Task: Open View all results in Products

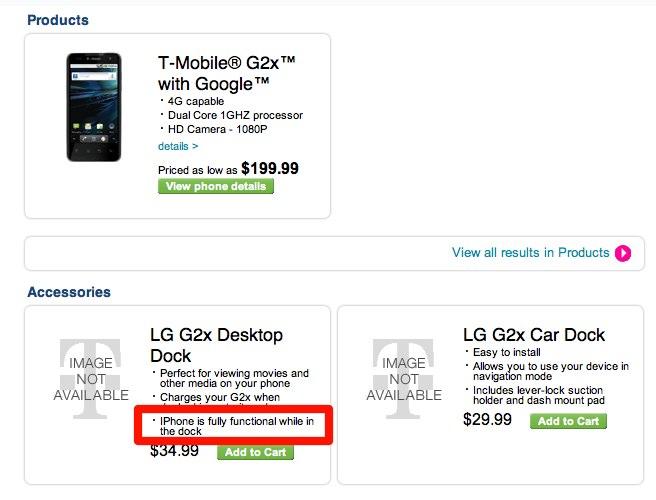Action: 530,253
